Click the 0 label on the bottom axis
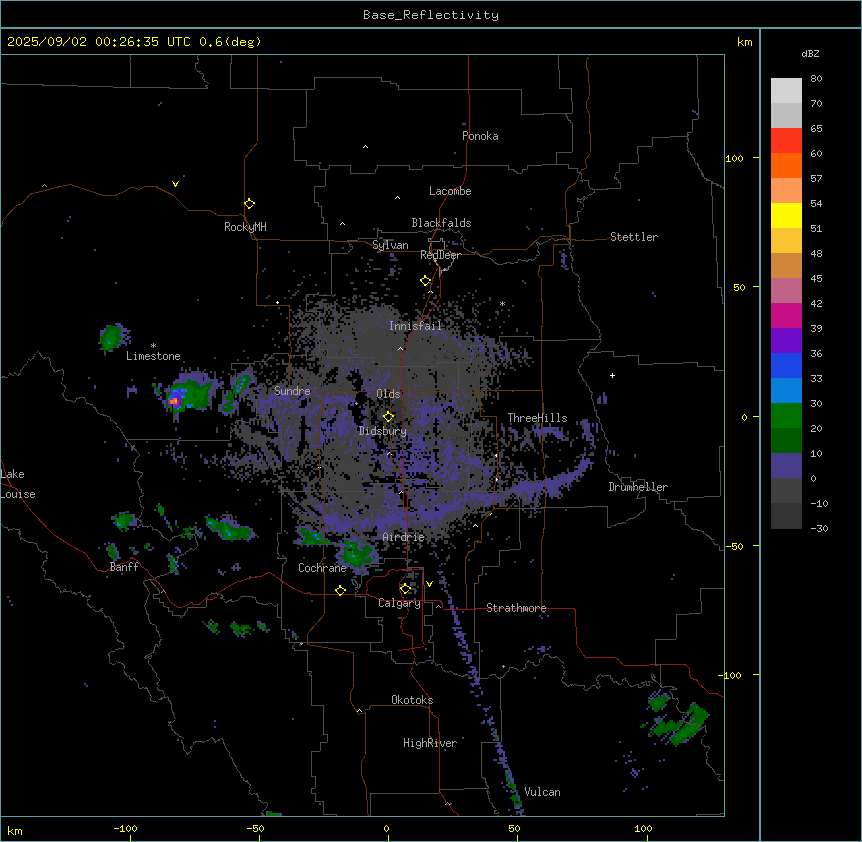The image size is (862, 842). (386, 828)
